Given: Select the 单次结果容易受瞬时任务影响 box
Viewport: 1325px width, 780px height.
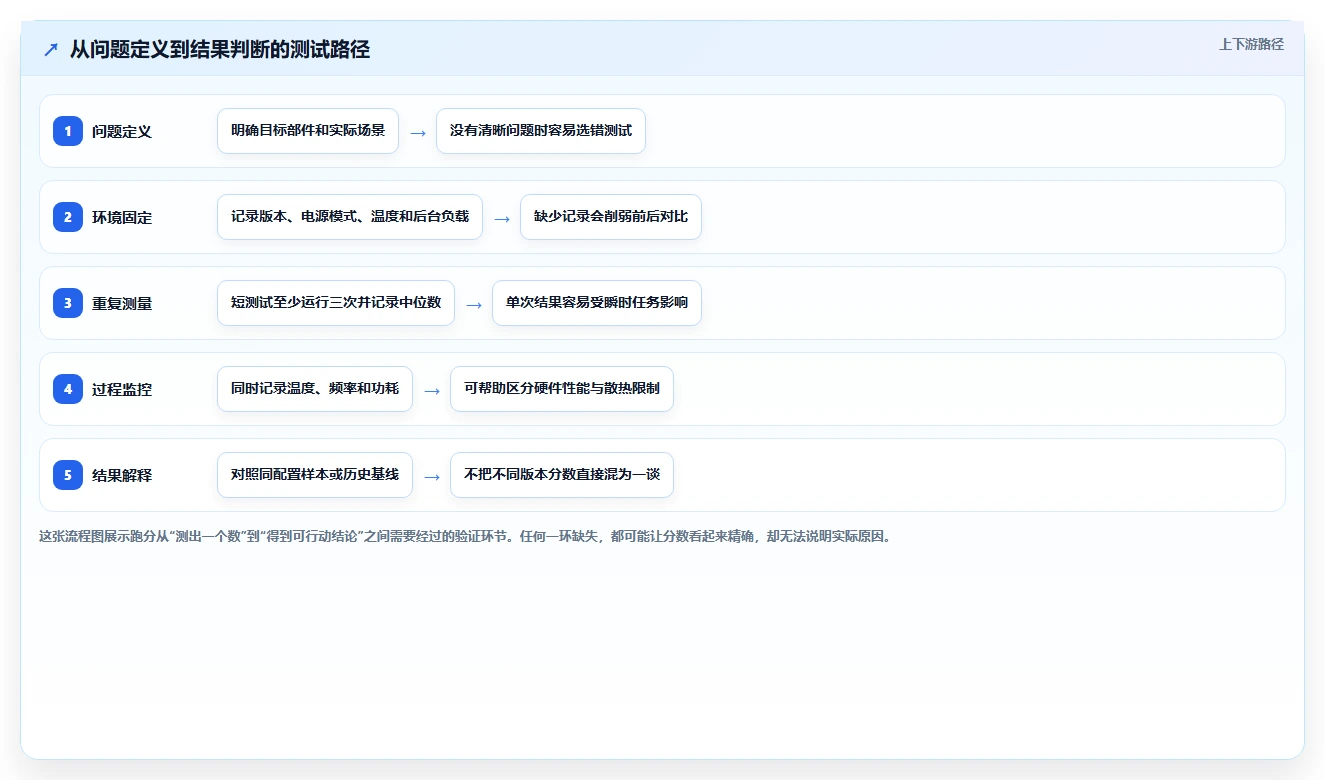Looking at the screenshot, I should pyautogui.click(x=597, y=303).
